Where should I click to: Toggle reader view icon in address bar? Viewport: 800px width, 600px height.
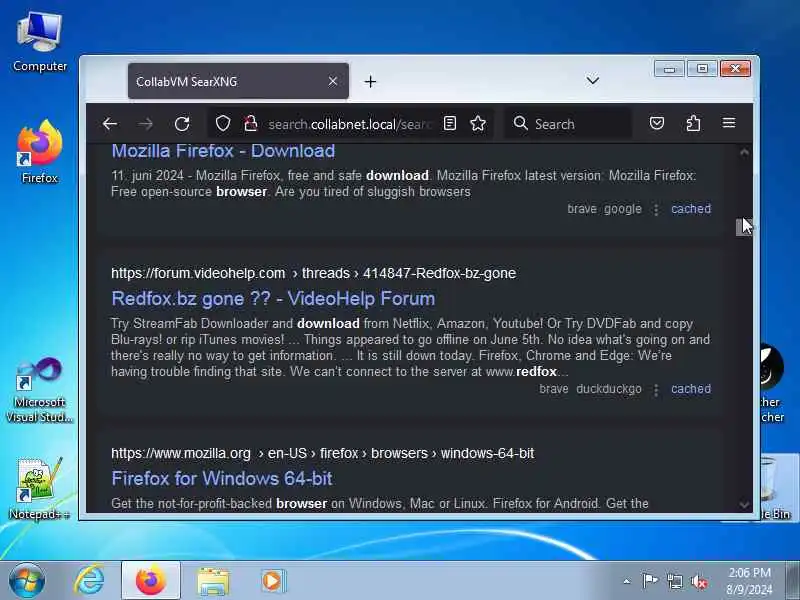click(449, 123)
